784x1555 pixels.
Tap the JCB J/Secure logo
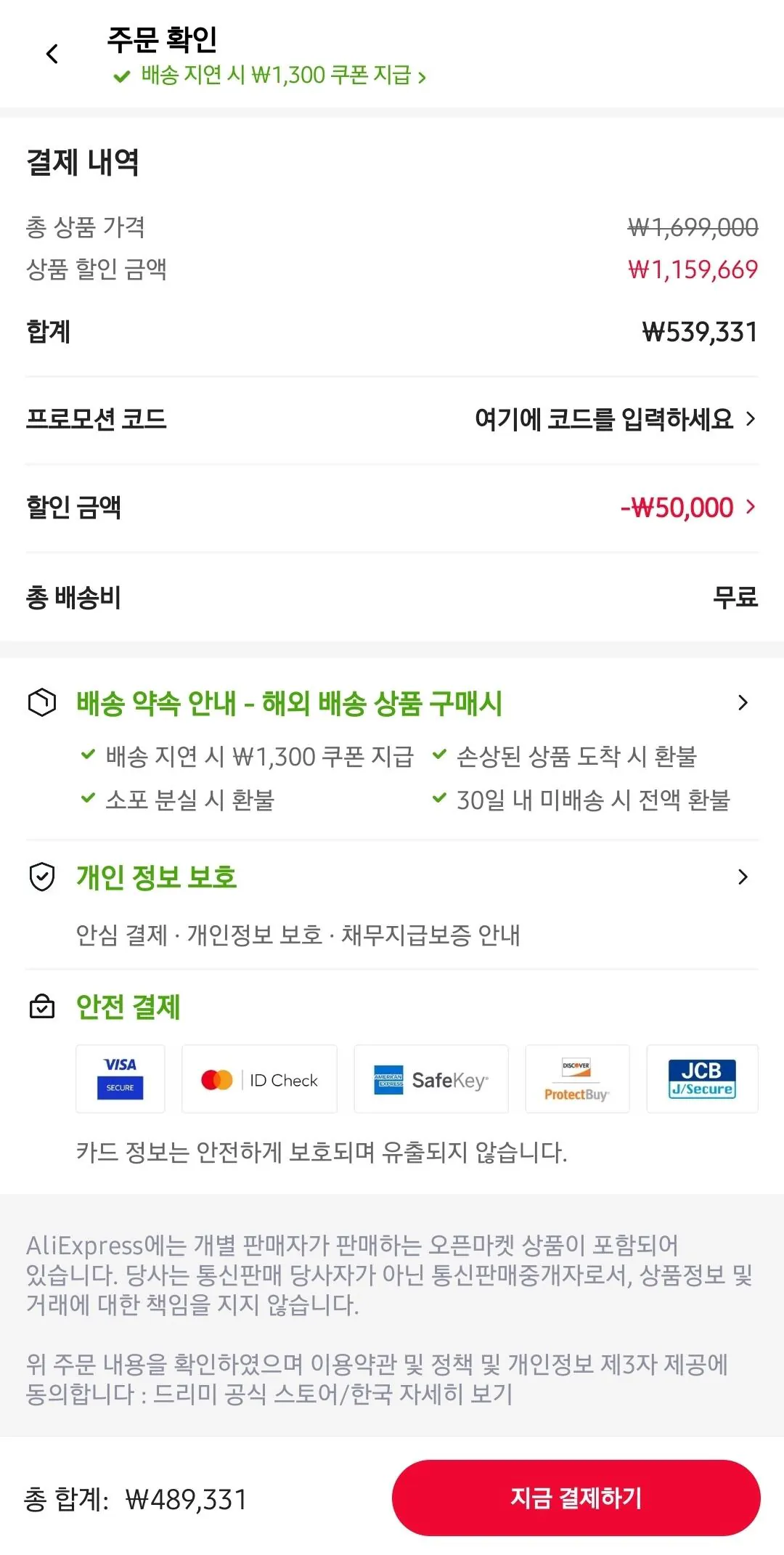[x=702, y=1079]
